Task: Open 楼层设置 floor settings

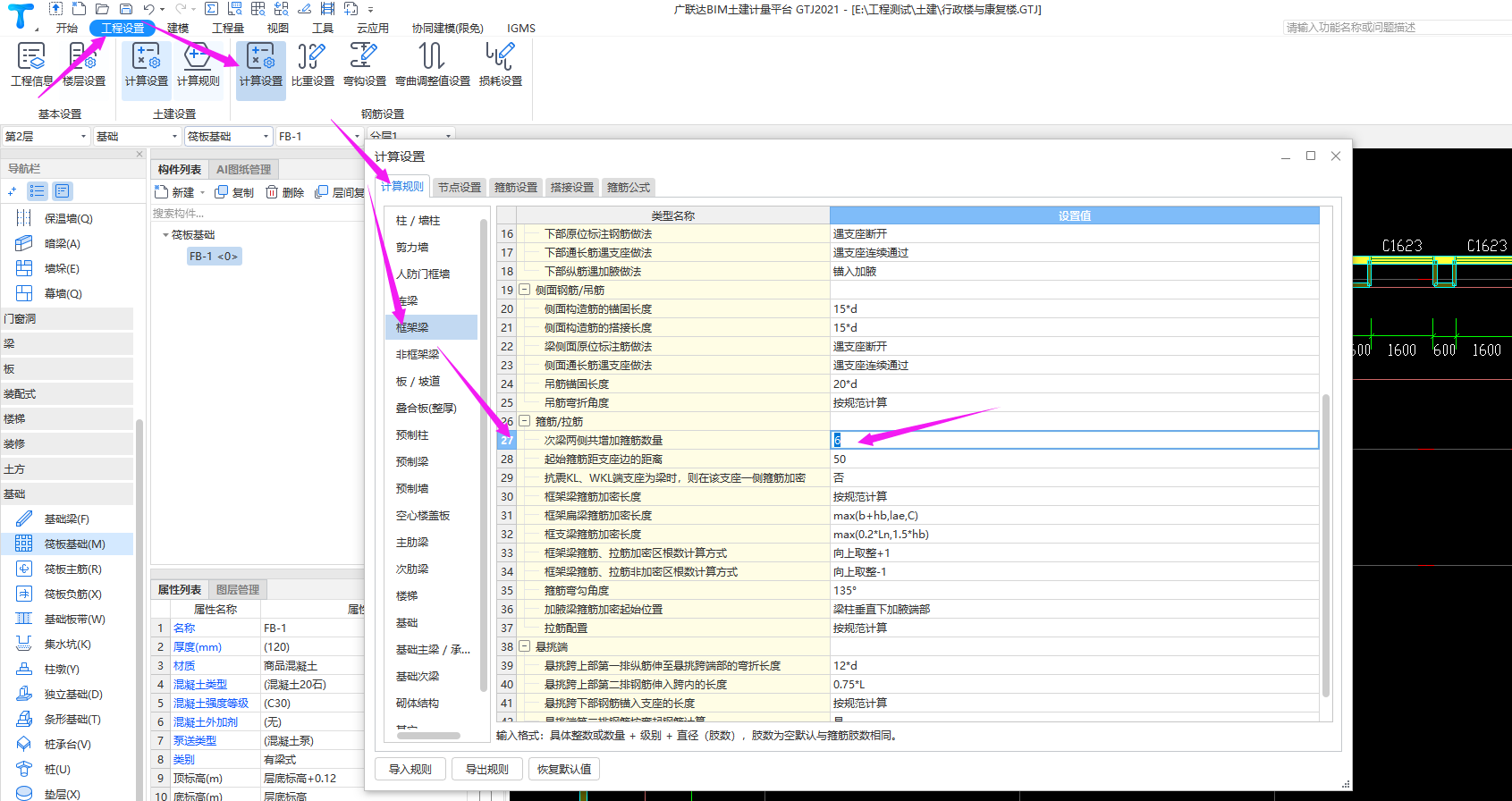Action: tap(84, 64)
